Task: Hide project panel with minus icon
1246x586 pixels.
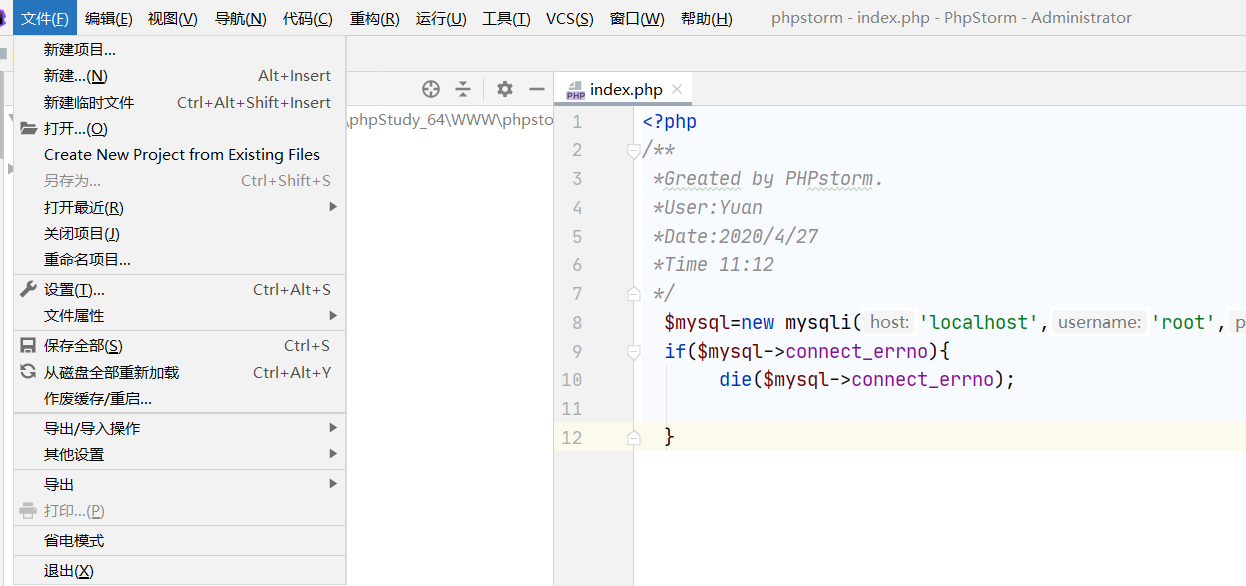Action: click(537, 89)
